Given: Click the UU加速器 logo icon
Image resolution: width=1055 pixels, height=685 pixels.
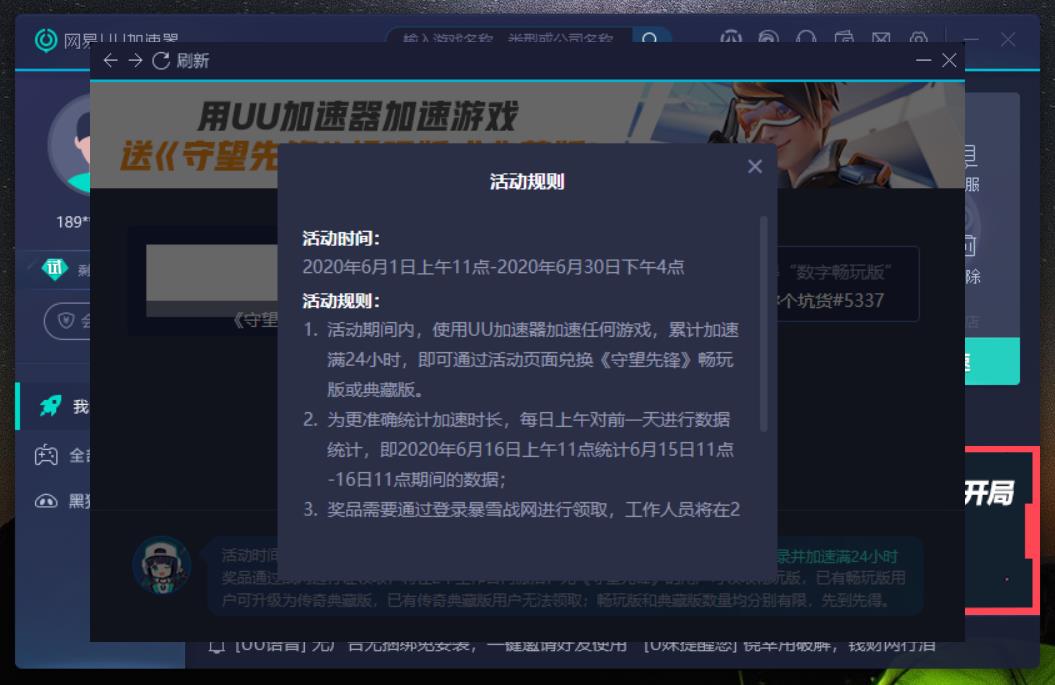Looking at the screenshot, I should 46,40.
